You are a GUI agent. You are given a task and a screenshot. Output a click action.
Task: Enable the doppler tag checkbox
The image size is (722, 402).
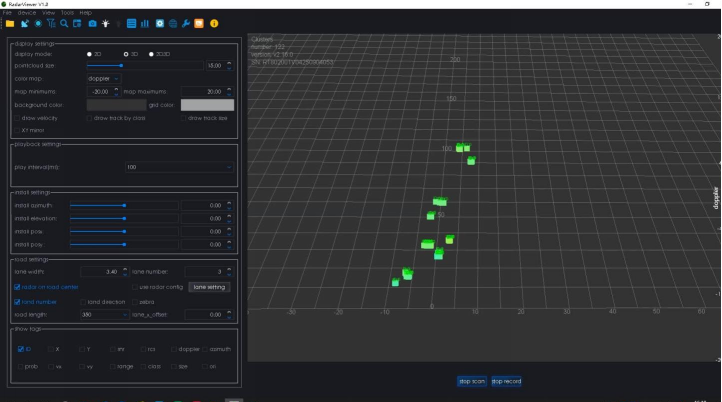pyautogui.click(x=174, y=349)
